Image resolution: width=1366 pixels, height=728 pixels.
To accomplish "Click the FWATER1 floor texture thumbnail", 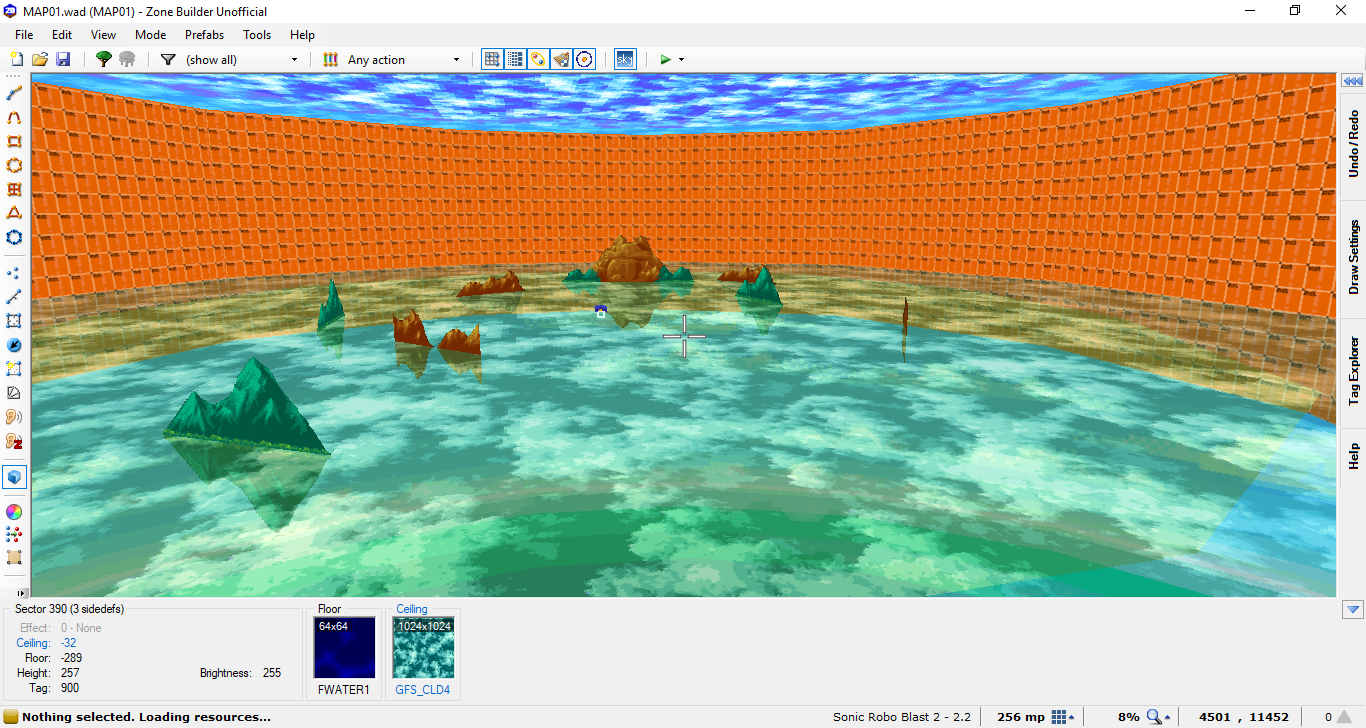I will point(344,648).
